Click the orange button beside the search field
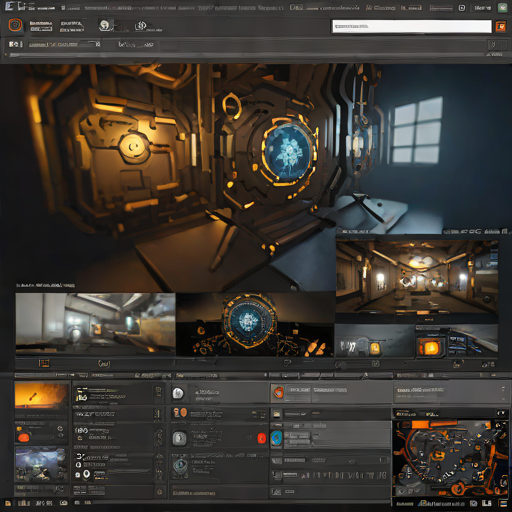The height and width of the screenshot is (512, 512). (x=500, y=26)
